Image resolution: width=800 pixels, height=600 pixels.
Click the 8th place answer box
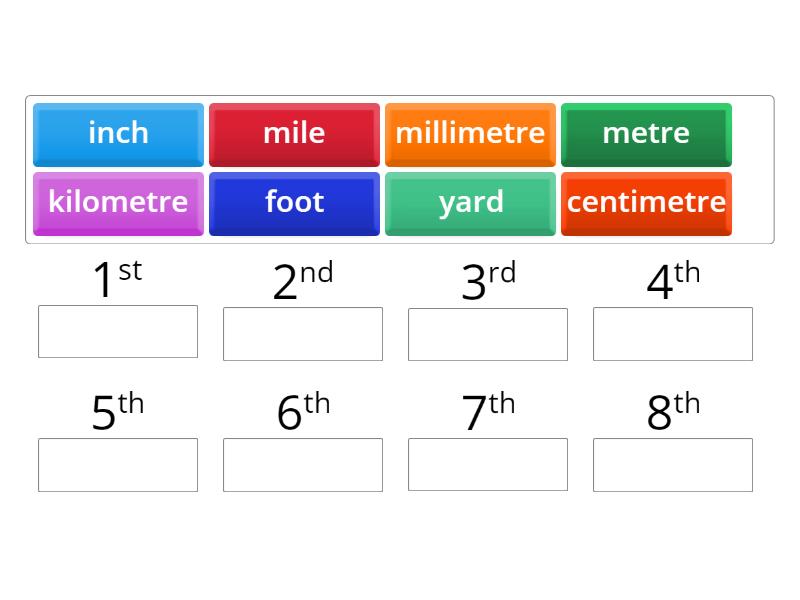(x=673, y=464)
